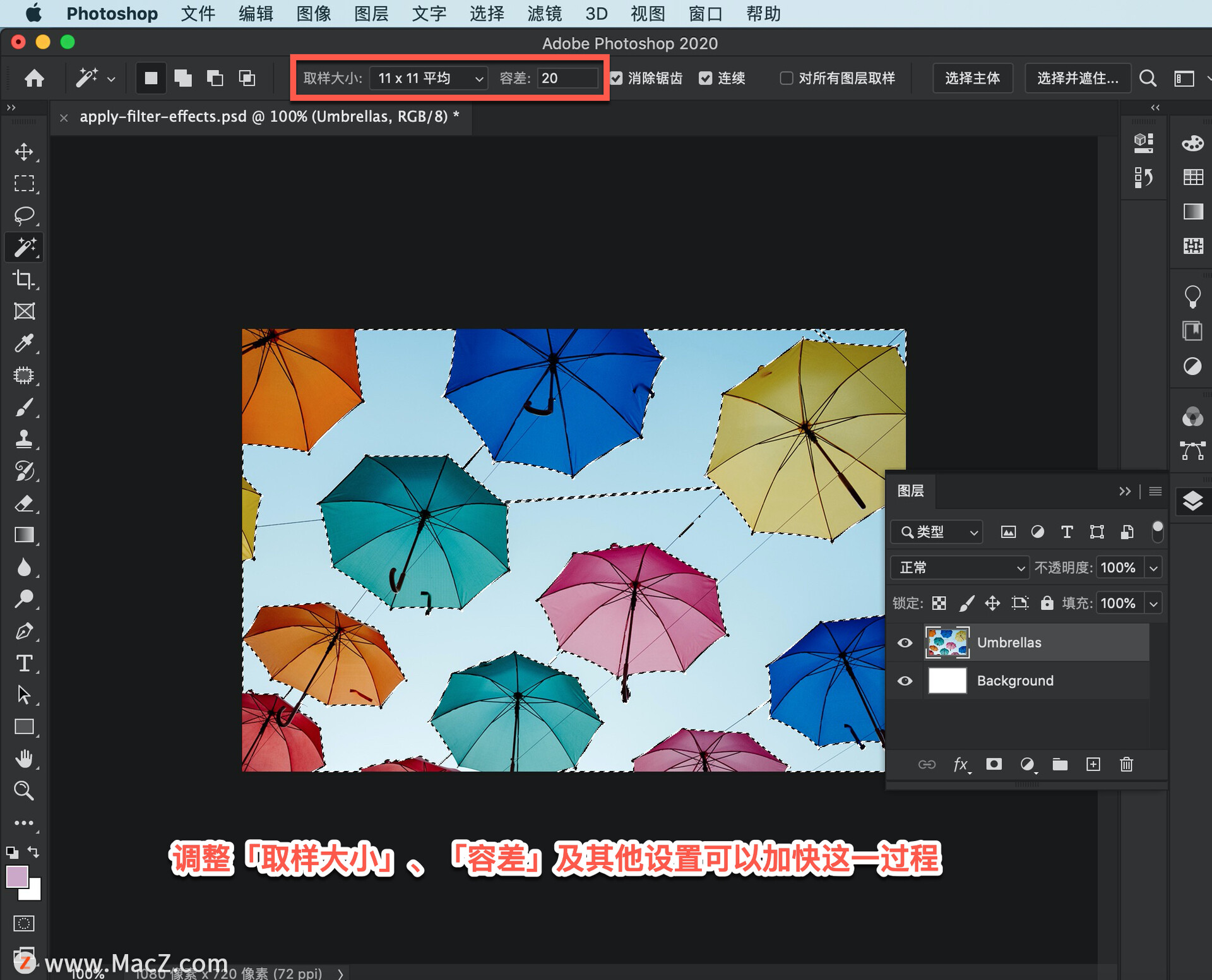Select the Rectangle shape tool
The width and height of the screenshot is (1212, 980).
(24, 727)
